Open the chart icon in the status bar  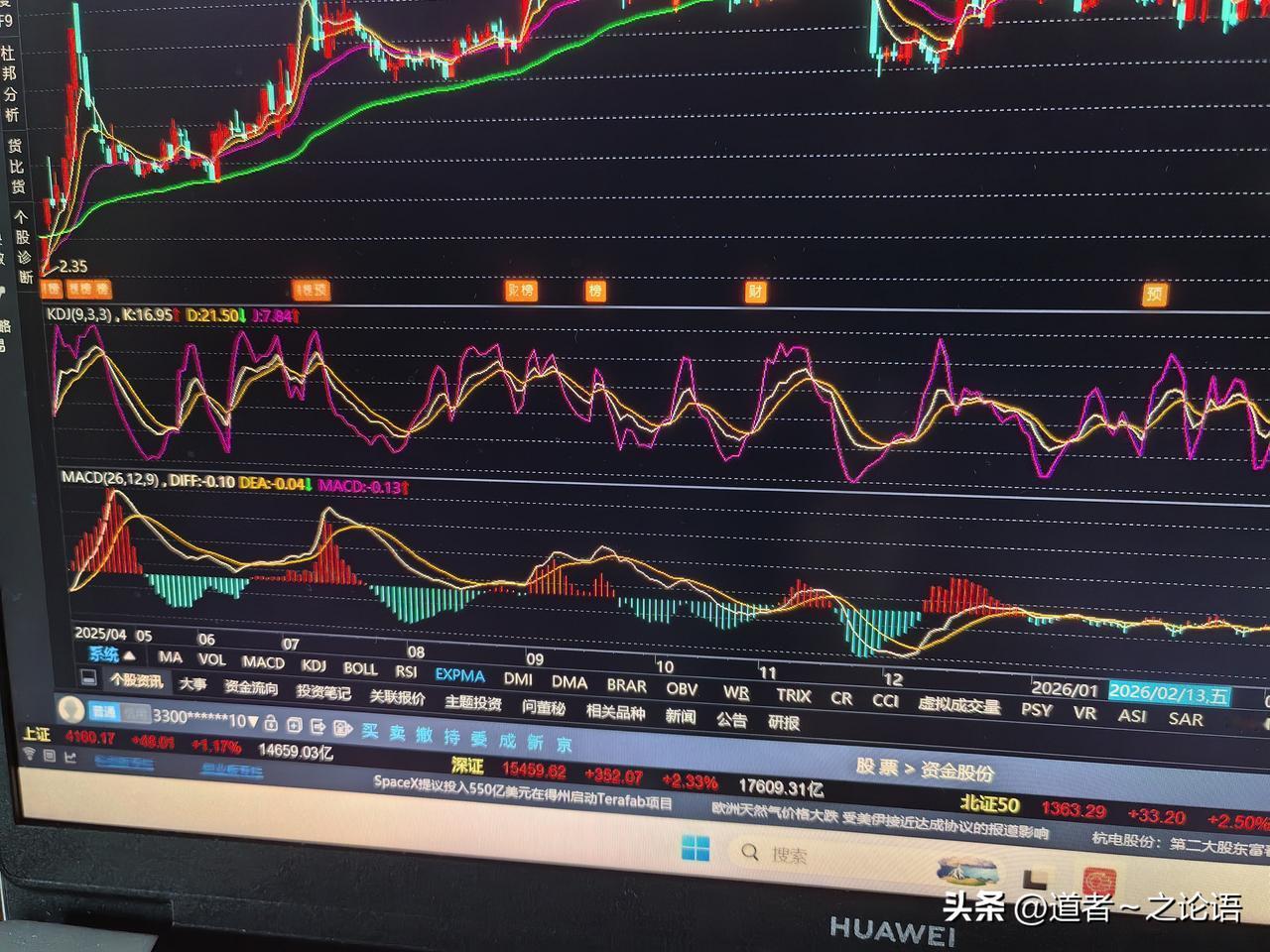coord(69,757)
